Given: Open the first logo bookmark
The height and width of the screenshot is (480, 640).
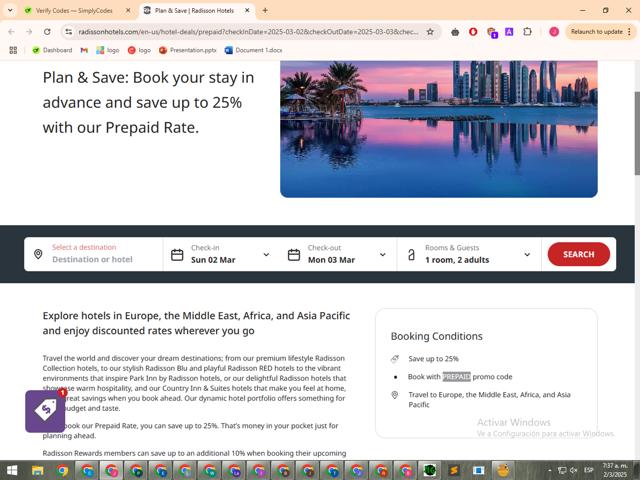Looking at the screenshot, I should click(x=108, y=50).
